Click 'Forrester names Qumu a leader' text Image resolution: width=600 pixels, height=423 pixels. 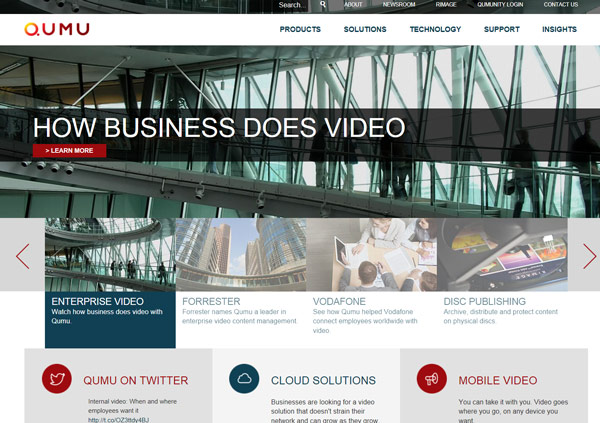[240, 316]
